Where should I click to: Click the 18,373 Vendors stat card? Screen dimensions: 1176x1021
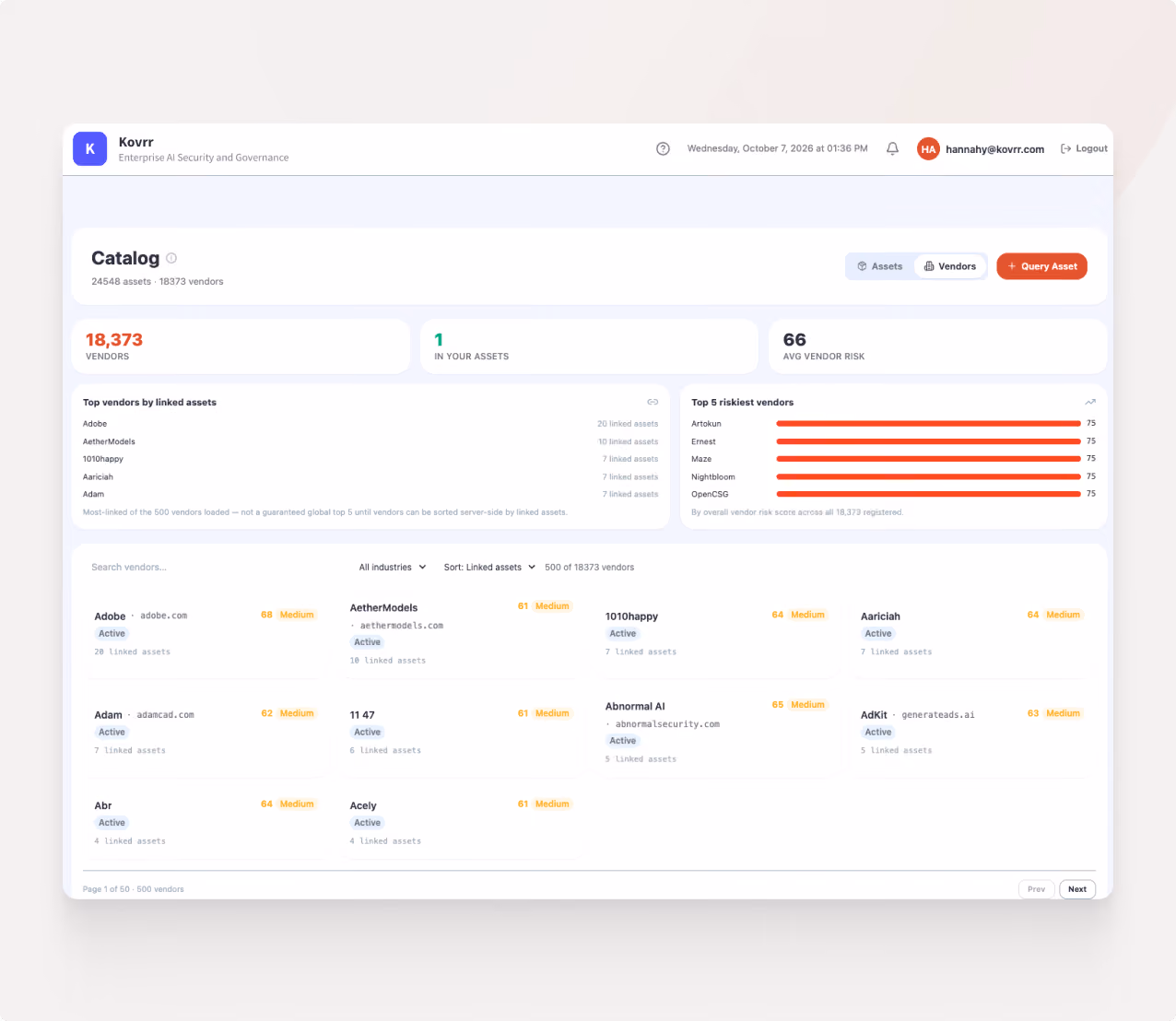241,346
